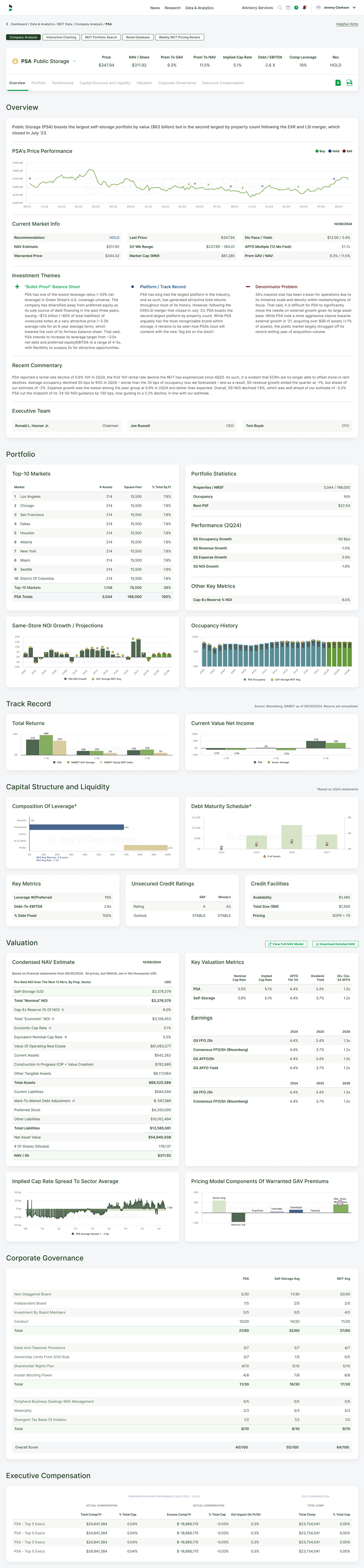Select the Overview tab
Viewport: 364px width, 1568px height.
(x=17, y=83)
